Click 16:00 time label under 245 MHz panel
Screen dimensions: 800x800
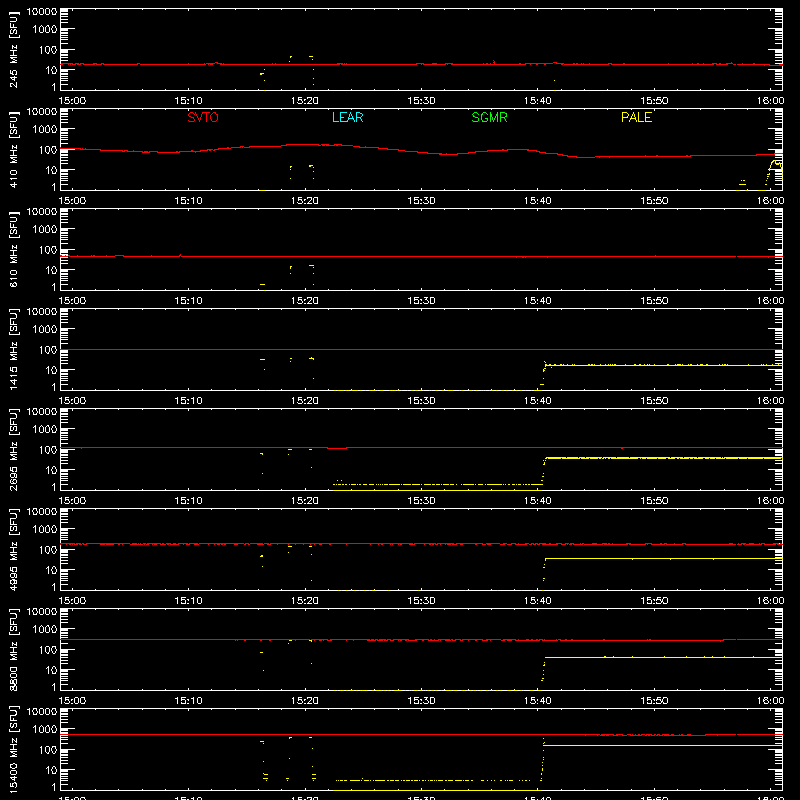tap(770, 101)
